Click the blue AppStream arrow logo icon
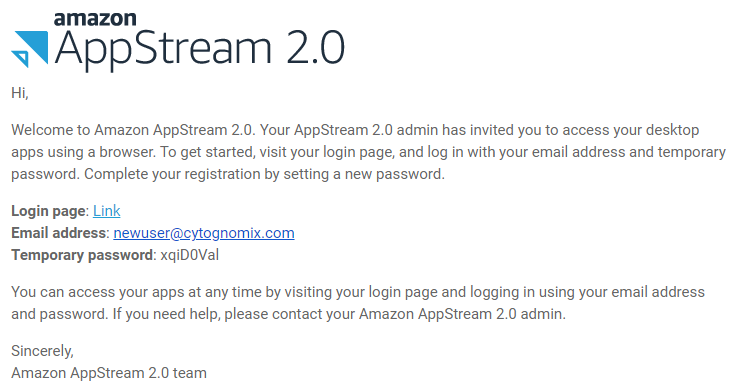 [29, 49]
